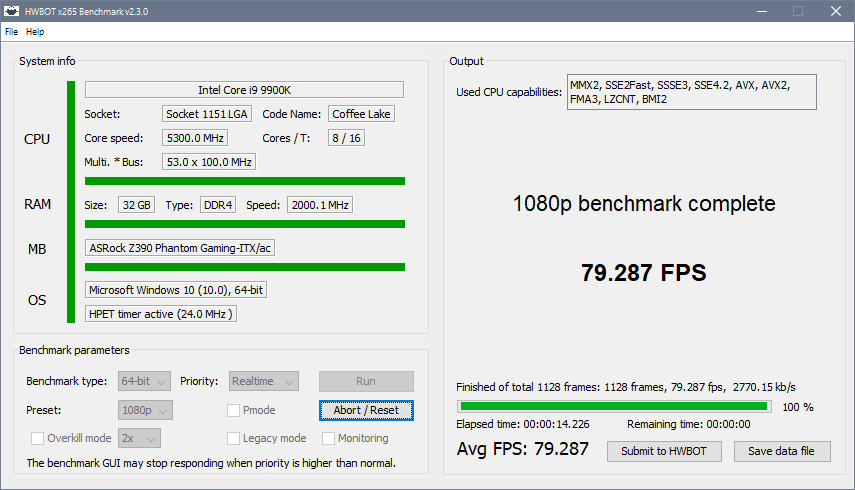The width and height of the screenshot is (855, 490).
Task: Click the Used CPU capabilities text box
Action: click(691, 92)
